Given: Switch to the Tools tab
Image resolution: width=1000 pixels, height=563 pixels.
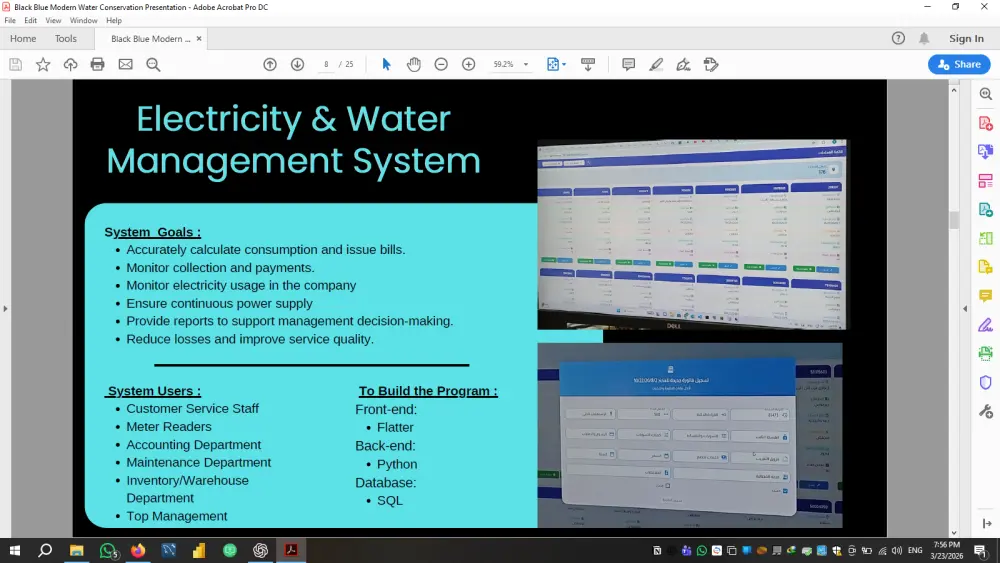Looking at the screenshot, I should point(66,38).
